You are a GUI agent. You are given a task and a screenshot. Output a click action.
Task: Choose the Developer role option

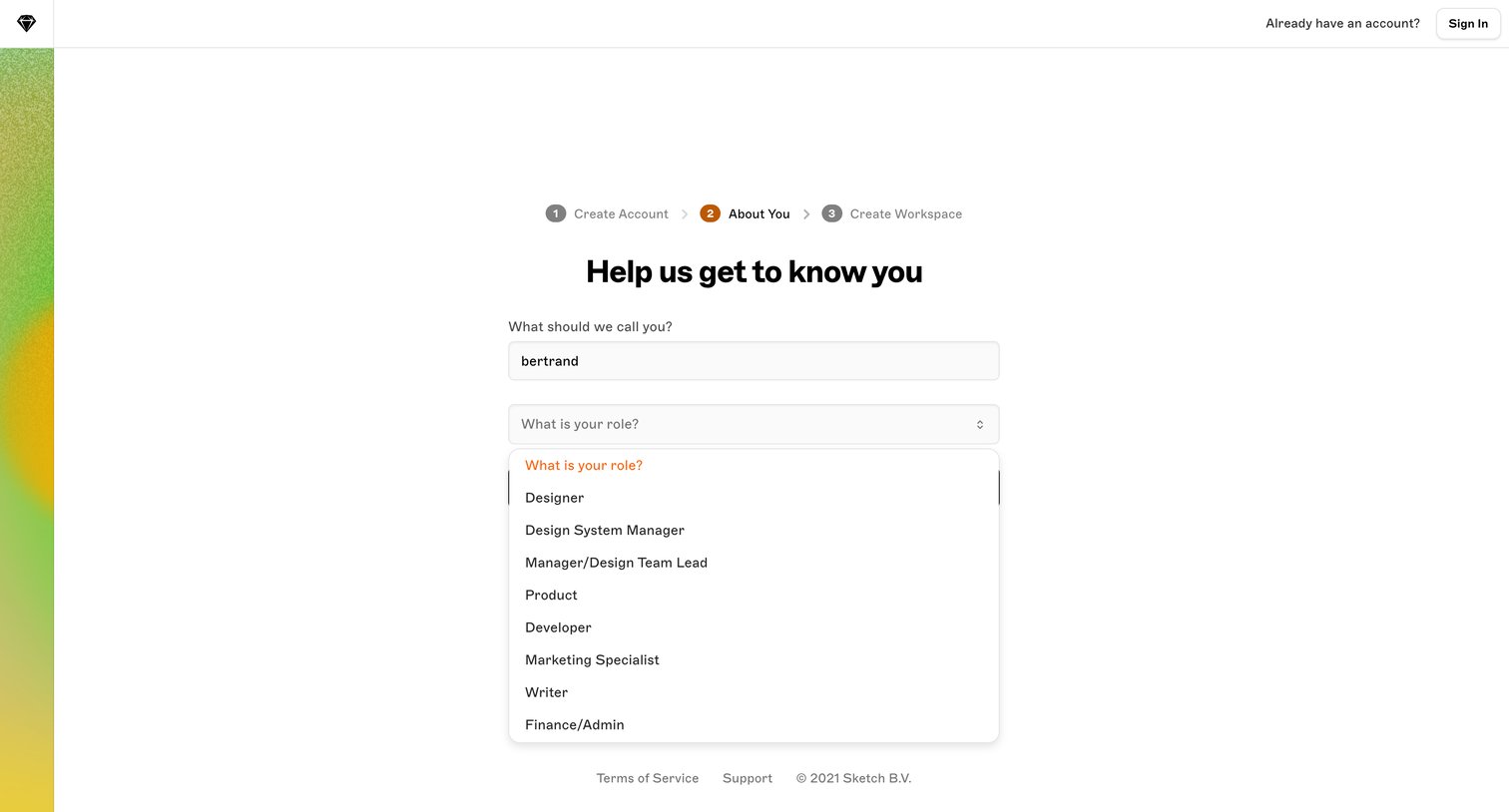(x=754, y=627)
